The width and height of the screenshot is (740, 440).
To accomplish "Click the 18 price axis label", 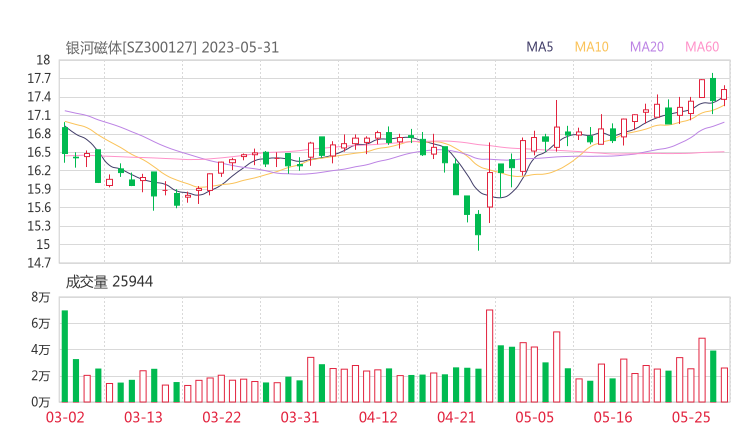I will (43, 60).
